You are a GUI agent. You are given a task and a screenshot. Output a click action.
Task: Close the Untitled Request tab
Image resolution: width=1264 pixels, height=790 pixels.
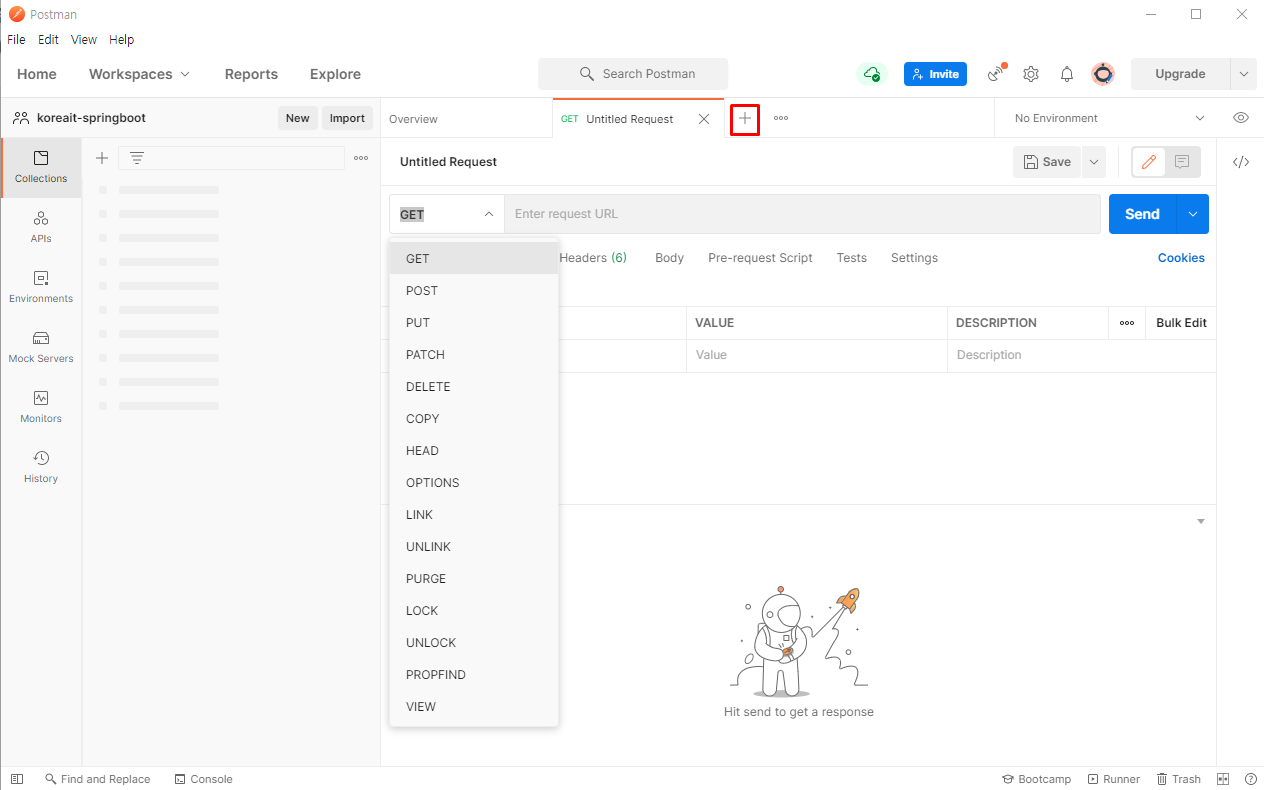pos(704,119)
